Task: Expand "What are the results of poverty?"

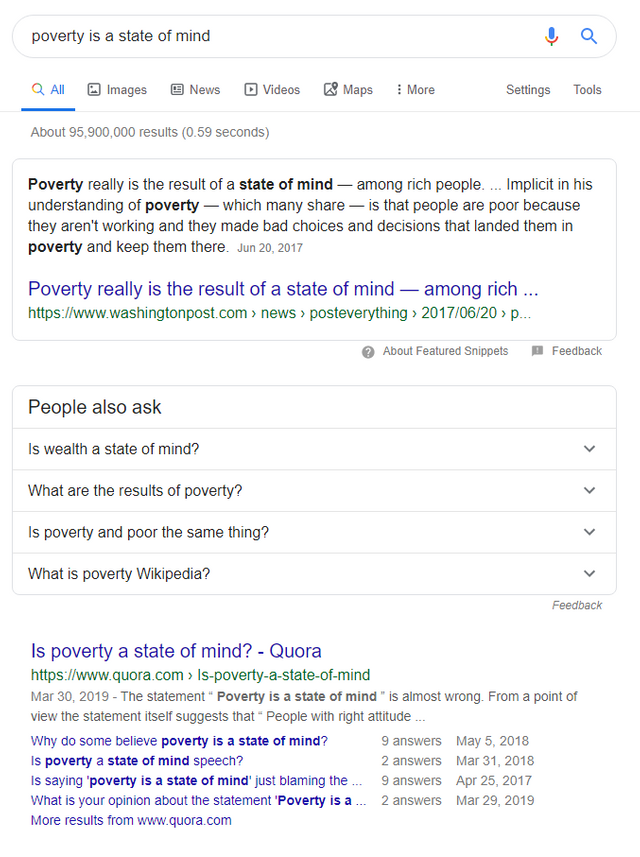Action: pos(314,491)
